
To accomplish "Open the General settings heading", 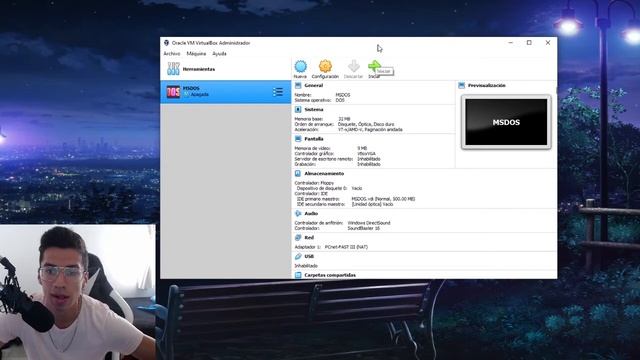I will pyautogui.click(x=313, y=85).
